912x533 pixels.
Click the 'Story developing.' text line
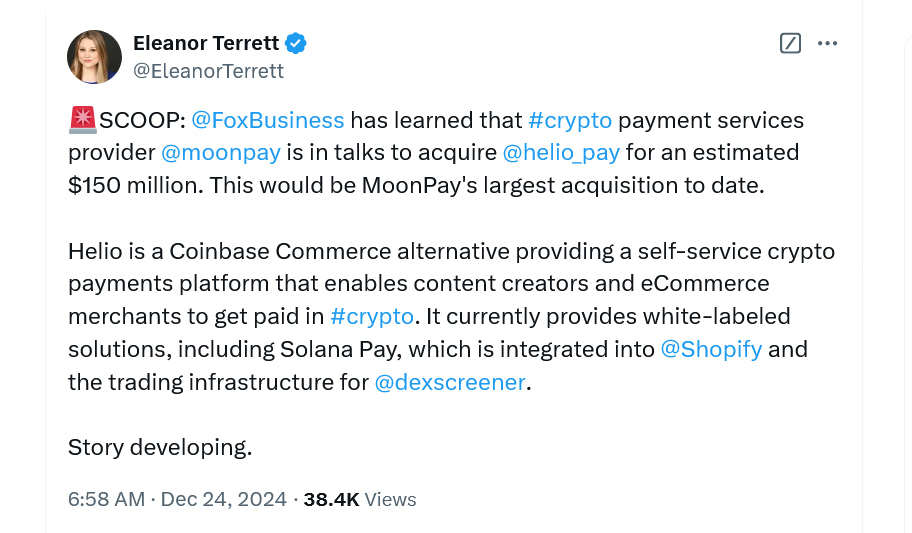coord(160,447)
